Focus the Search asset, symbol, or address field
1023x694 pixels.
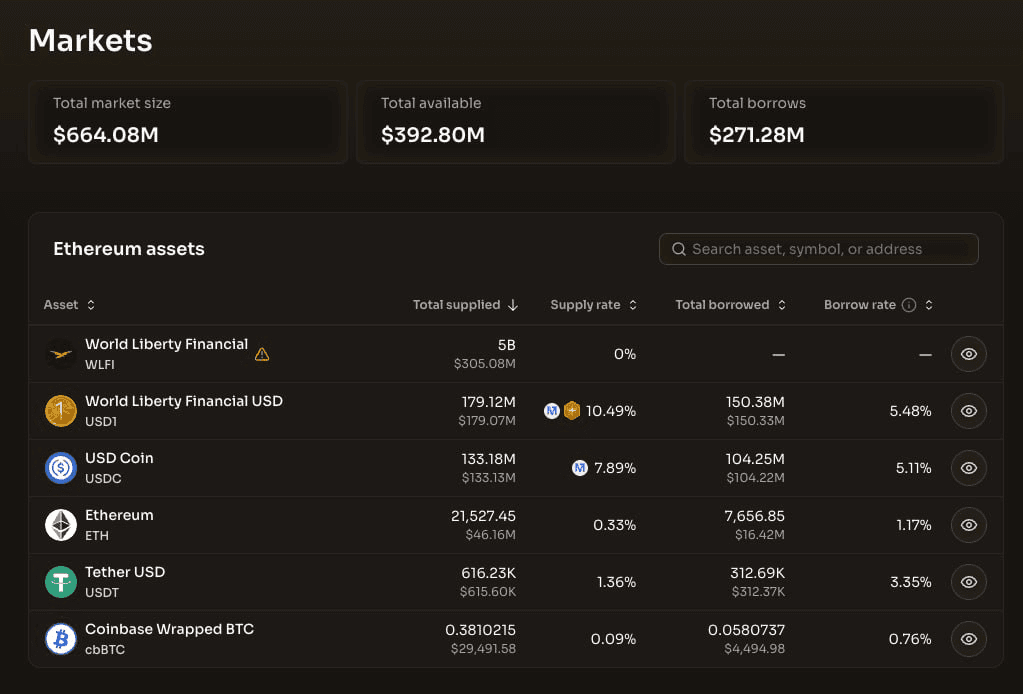pos(818,249)
